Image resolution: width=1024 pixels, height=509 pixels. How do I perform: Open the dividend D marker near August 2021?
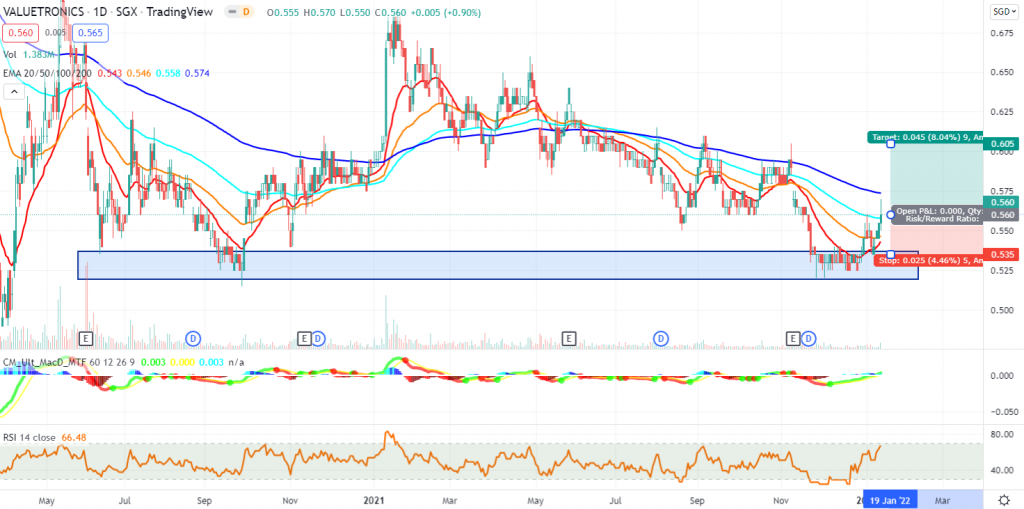[661, 338]
